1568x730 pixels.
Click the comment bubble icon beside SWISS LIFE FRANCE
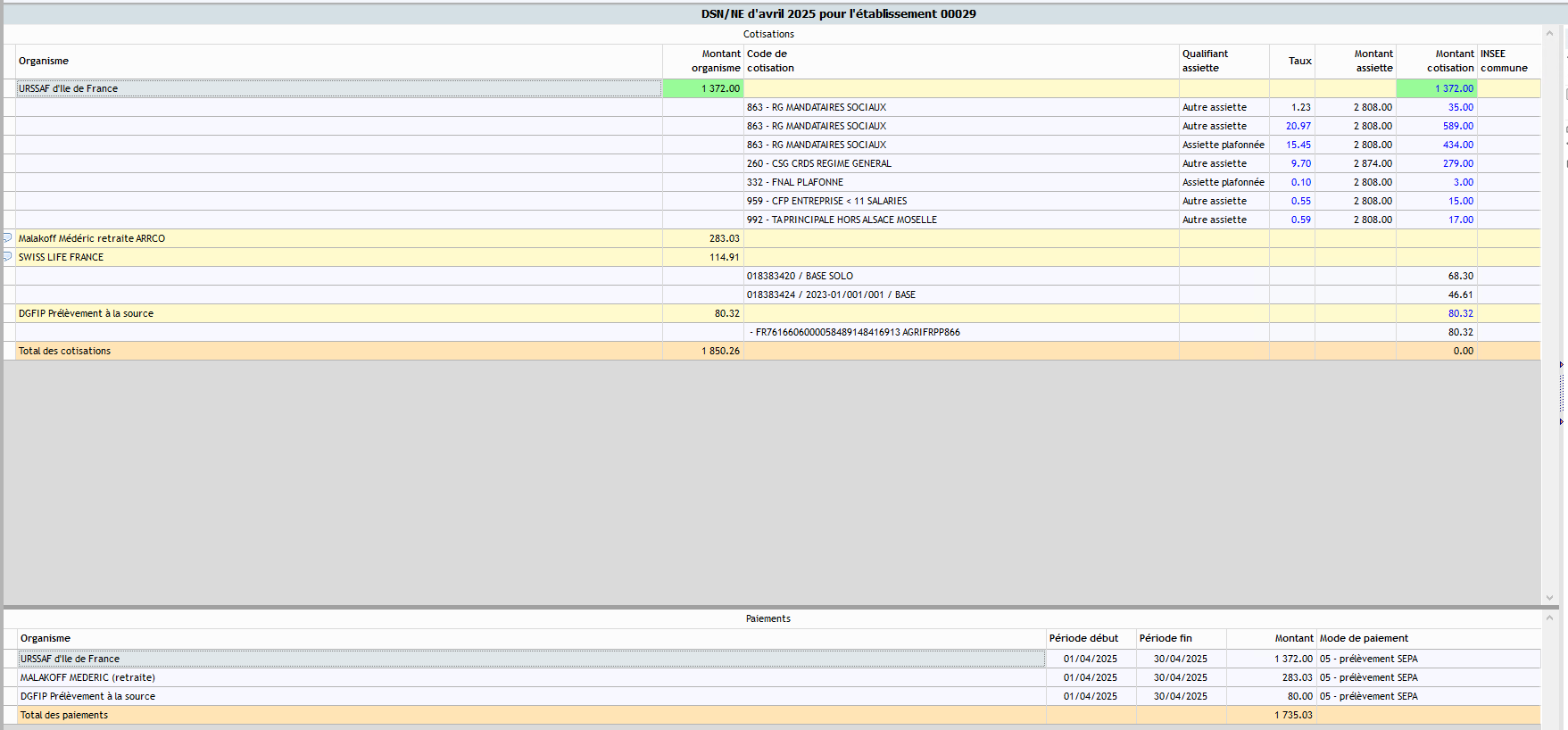click(7, 257)
